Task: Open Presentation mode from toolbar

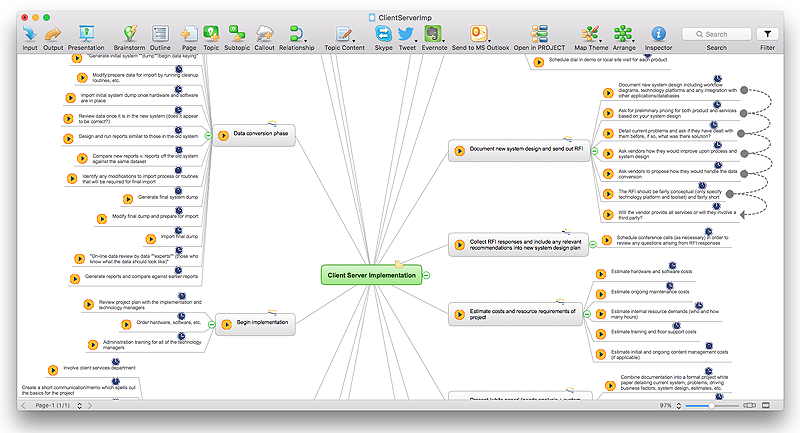Action: tap(86, 34)
